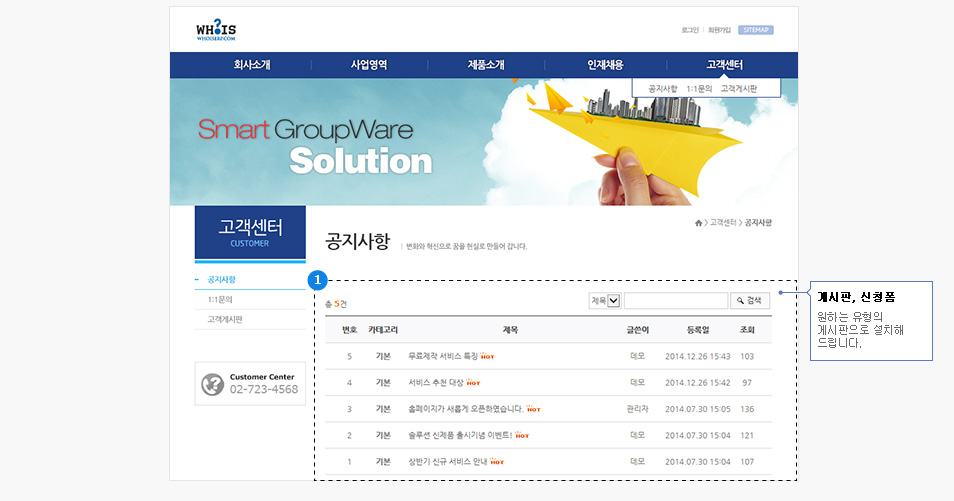Click the 로그인 link at the top
The width and height of the screenshot is (954, 501).
(x=690, y=30)
